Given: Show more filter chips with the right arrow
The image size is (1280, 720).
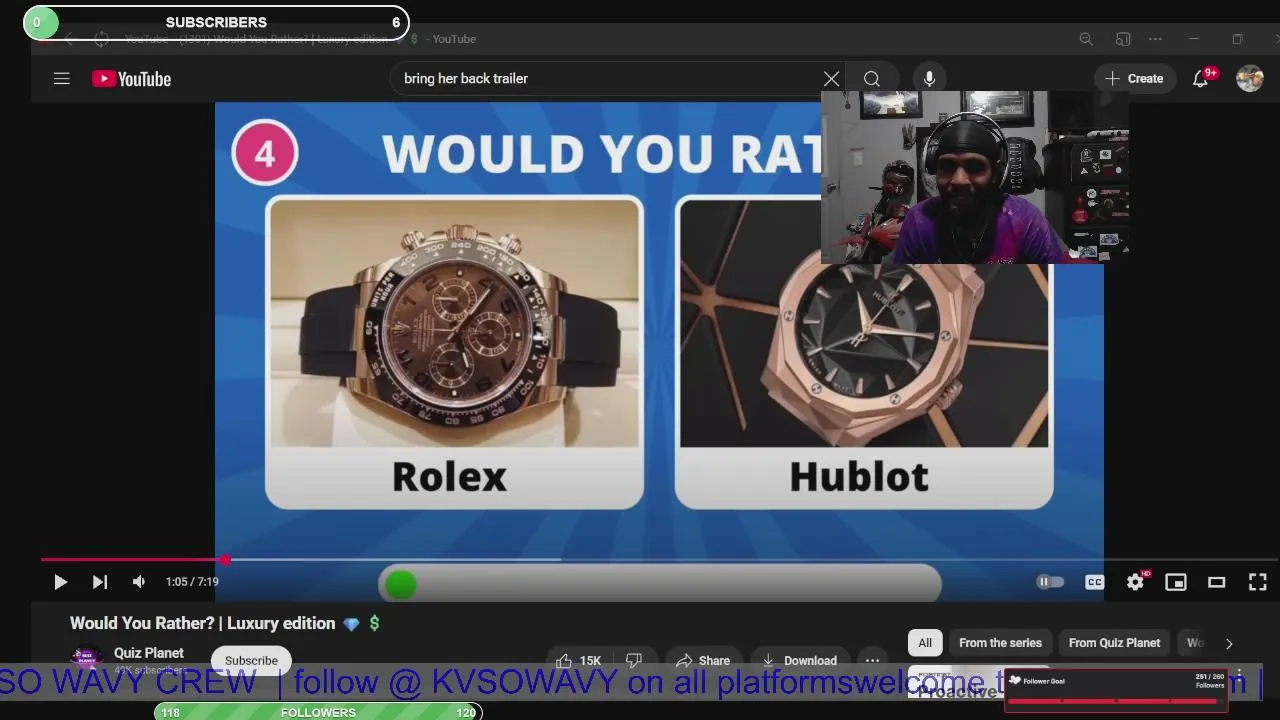Looking at the screenshot, I should [x=1229, y=643].
